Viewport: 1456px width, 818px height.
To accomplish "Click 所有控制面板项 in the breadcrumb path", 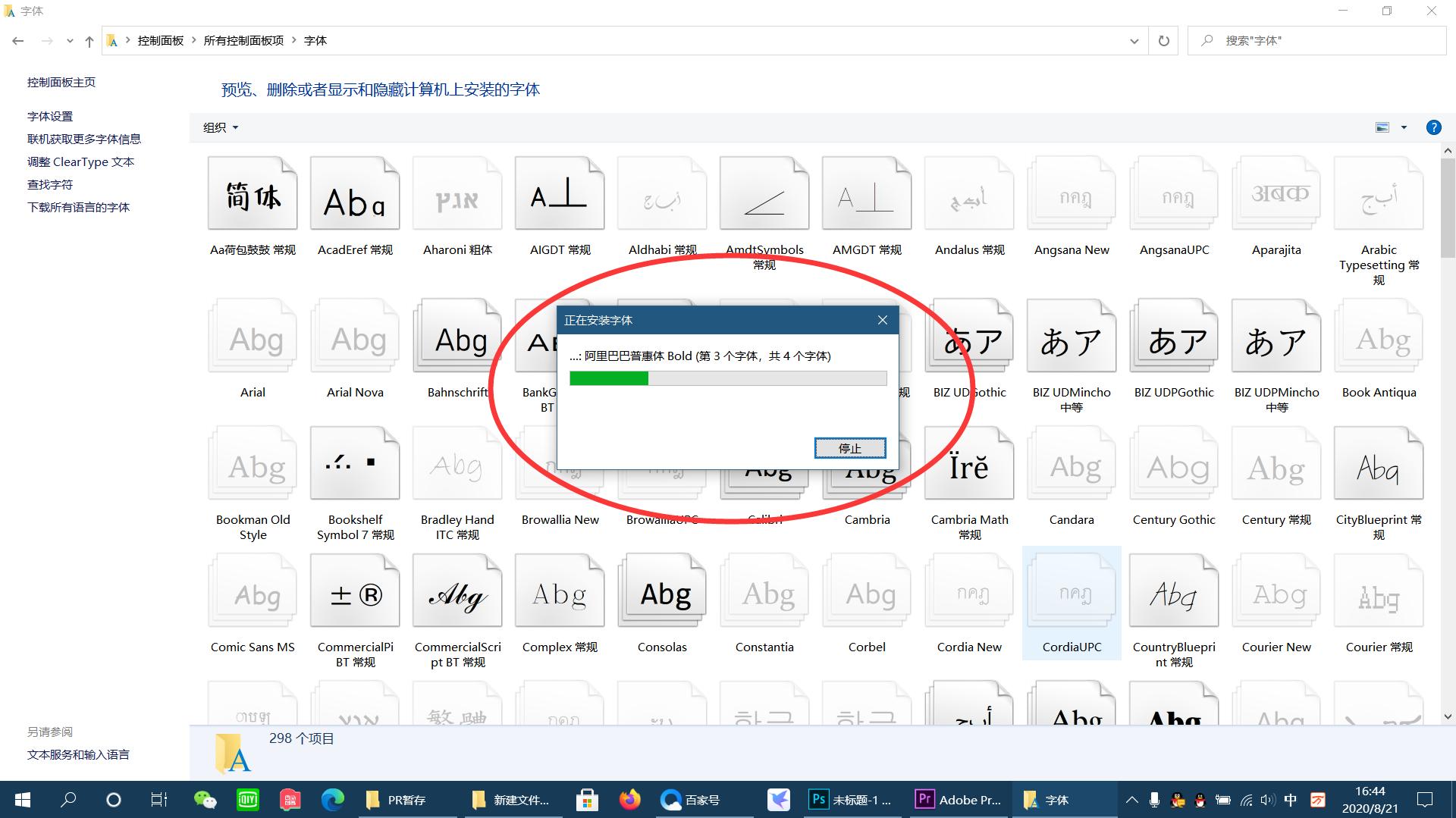I will point(243,40).
